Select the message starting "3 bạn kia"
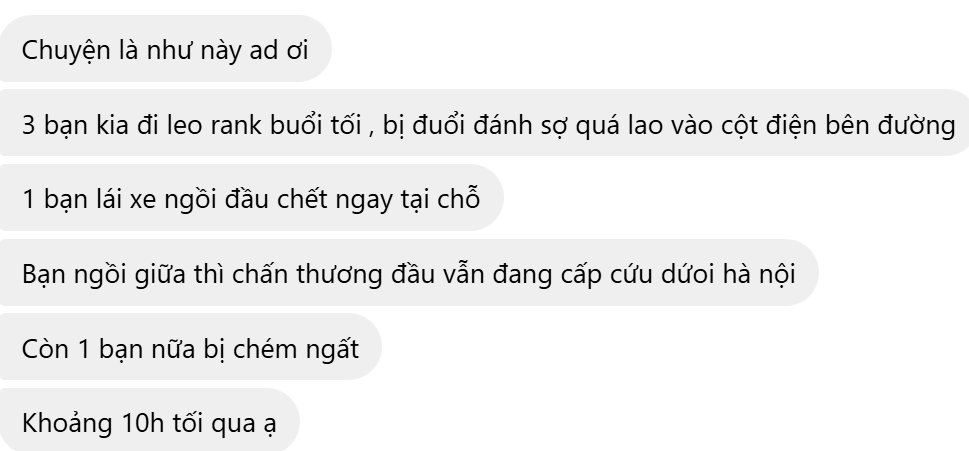Image resolution: width=969 pixels, height=451 pixels. click(x=484, y=123)
